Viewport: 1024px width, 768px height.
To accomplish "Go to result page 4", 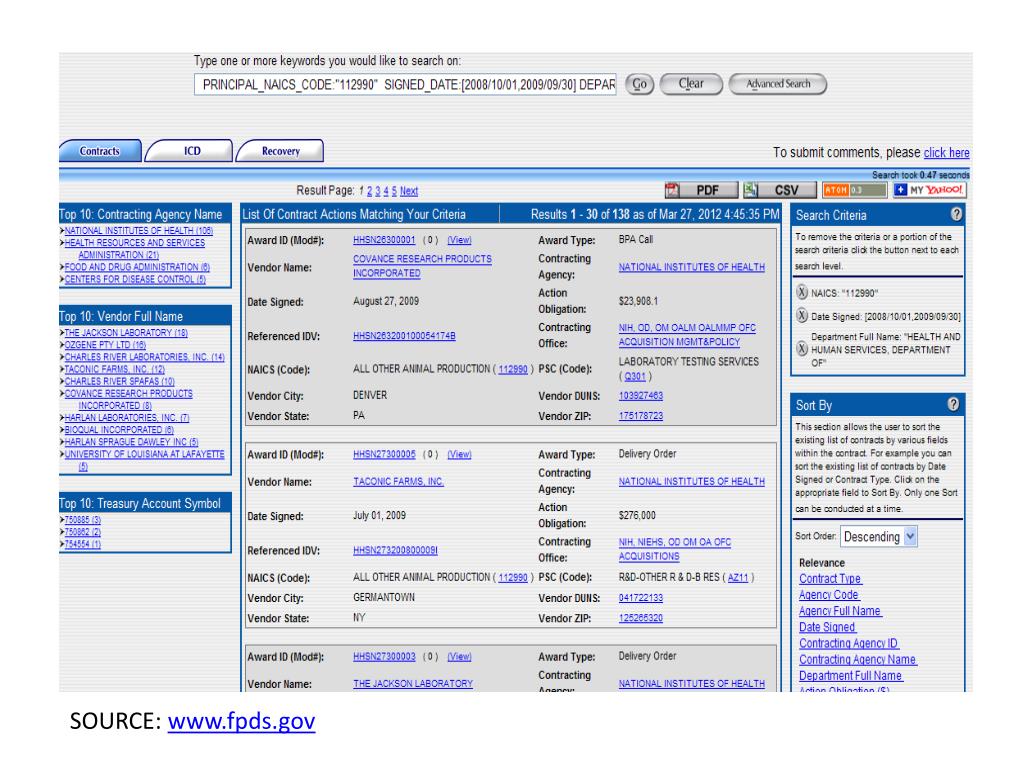I will pyautogui.click(x=386, y=191).
